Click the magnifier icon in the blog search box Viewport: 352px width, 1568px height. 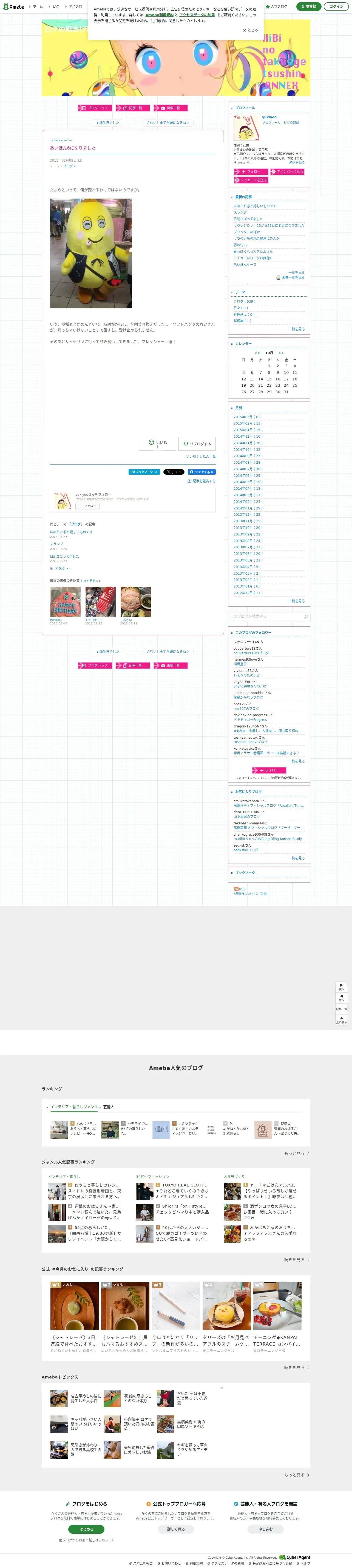[306, 616]
